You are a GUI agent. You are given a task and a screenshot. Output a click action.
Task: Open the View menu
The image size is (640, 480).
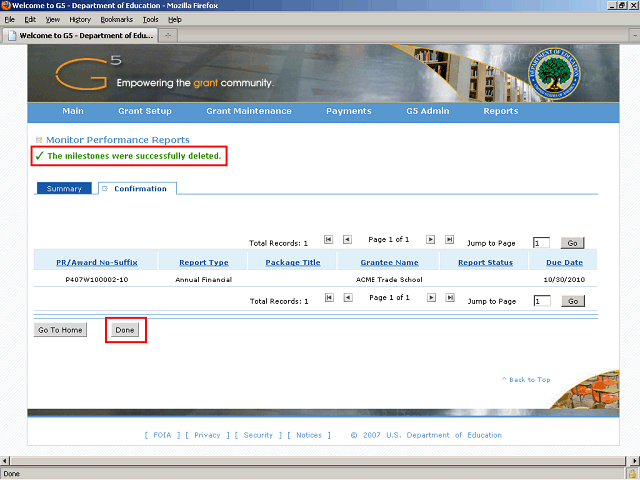point(53,20)
